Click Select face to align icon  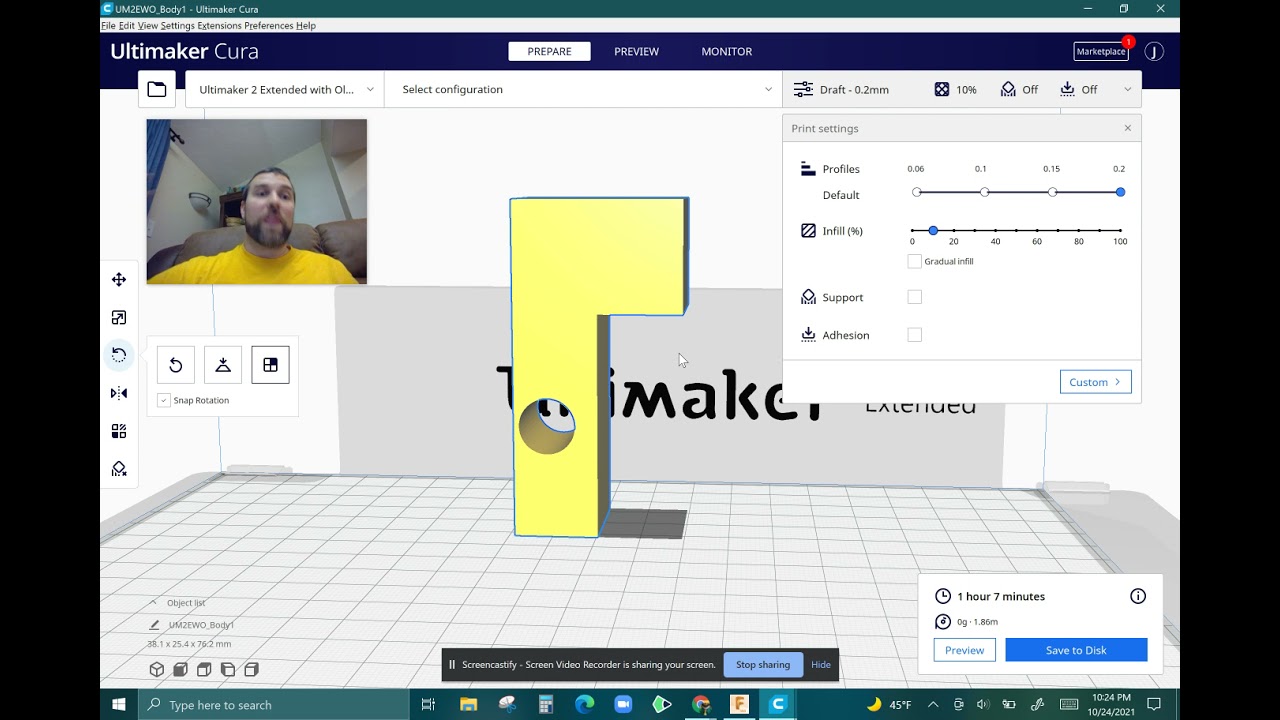tap(270, 365)
